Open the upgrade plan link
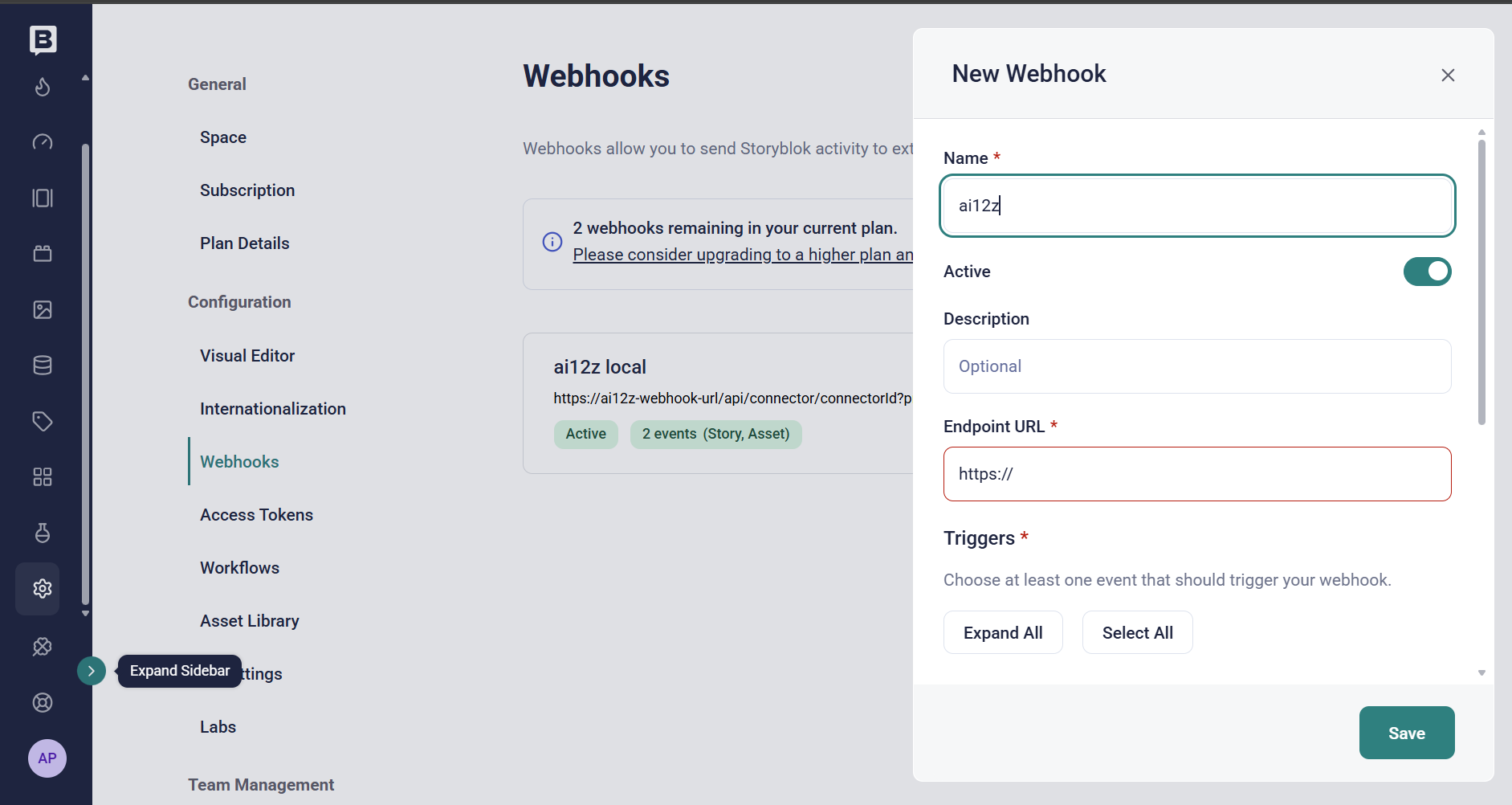 pos(743,255)
